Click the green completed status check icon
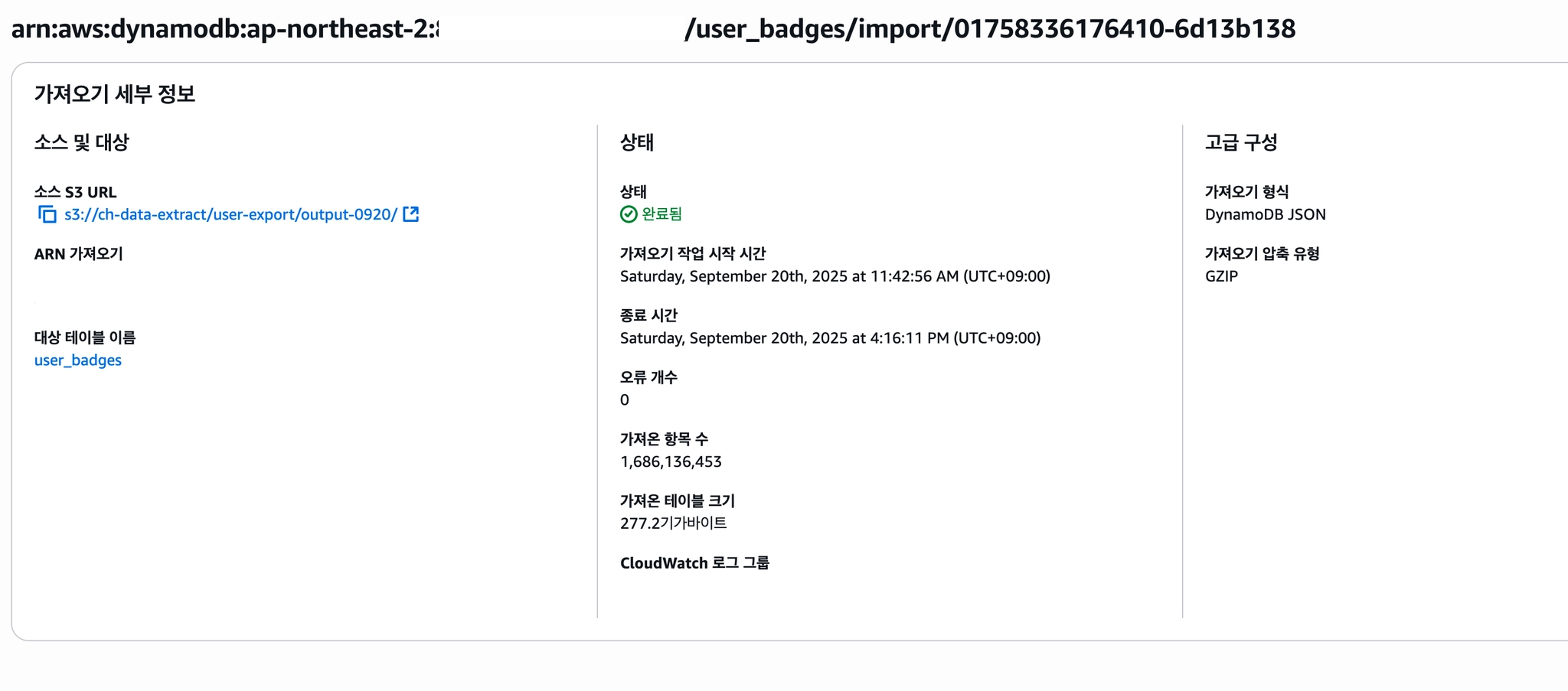Screen dimensions: 1568x691 tap(629, 214)
